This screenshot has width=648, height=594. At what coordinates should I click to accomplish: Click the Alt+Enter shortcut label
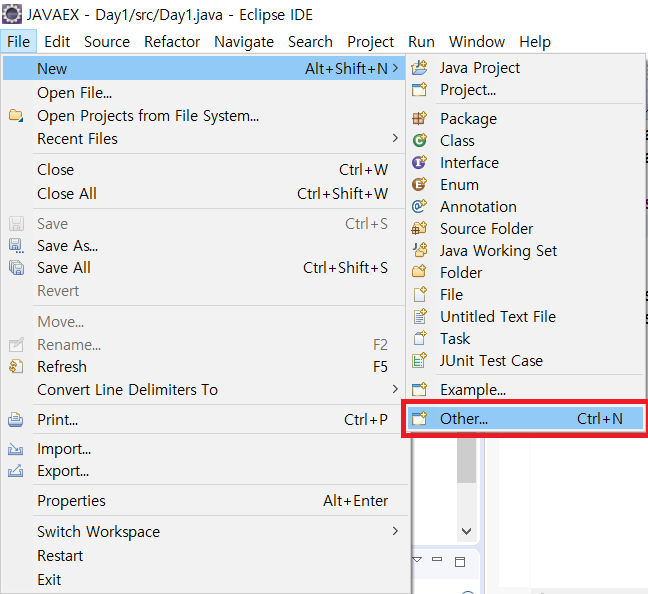pos(355,501)
